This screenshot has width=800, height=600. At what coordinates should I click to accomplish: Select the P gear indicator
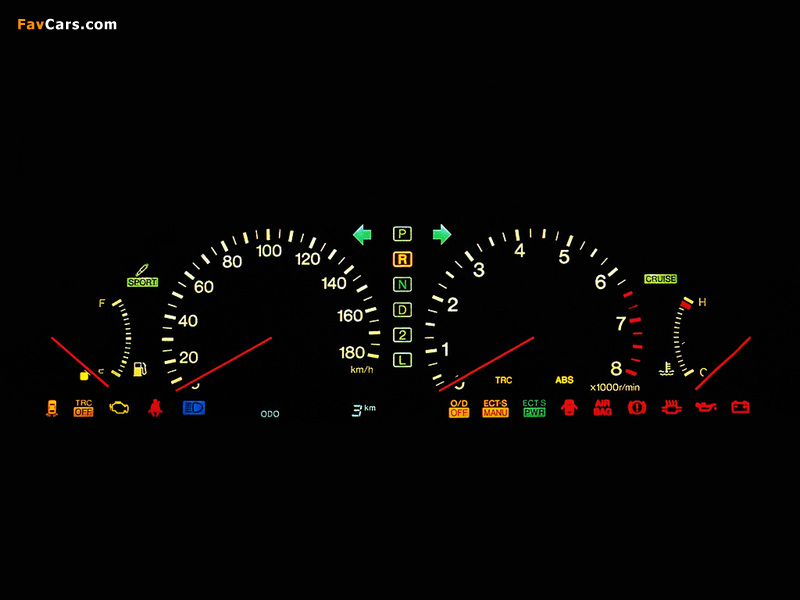pyautogui.click(x=402, y=234)
